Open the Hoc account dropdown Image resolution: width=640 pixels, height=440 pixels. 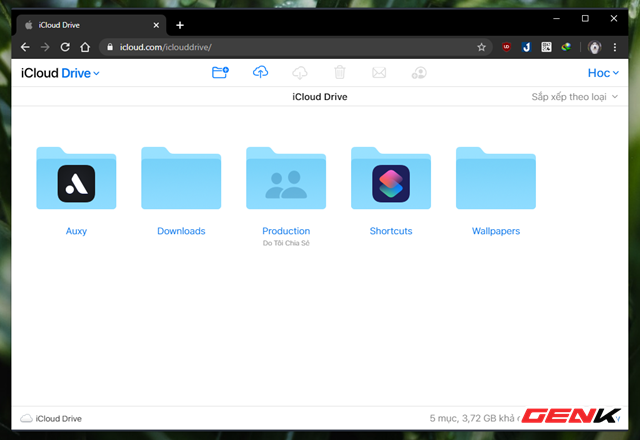pyautogui.click(x=603, y=73)
